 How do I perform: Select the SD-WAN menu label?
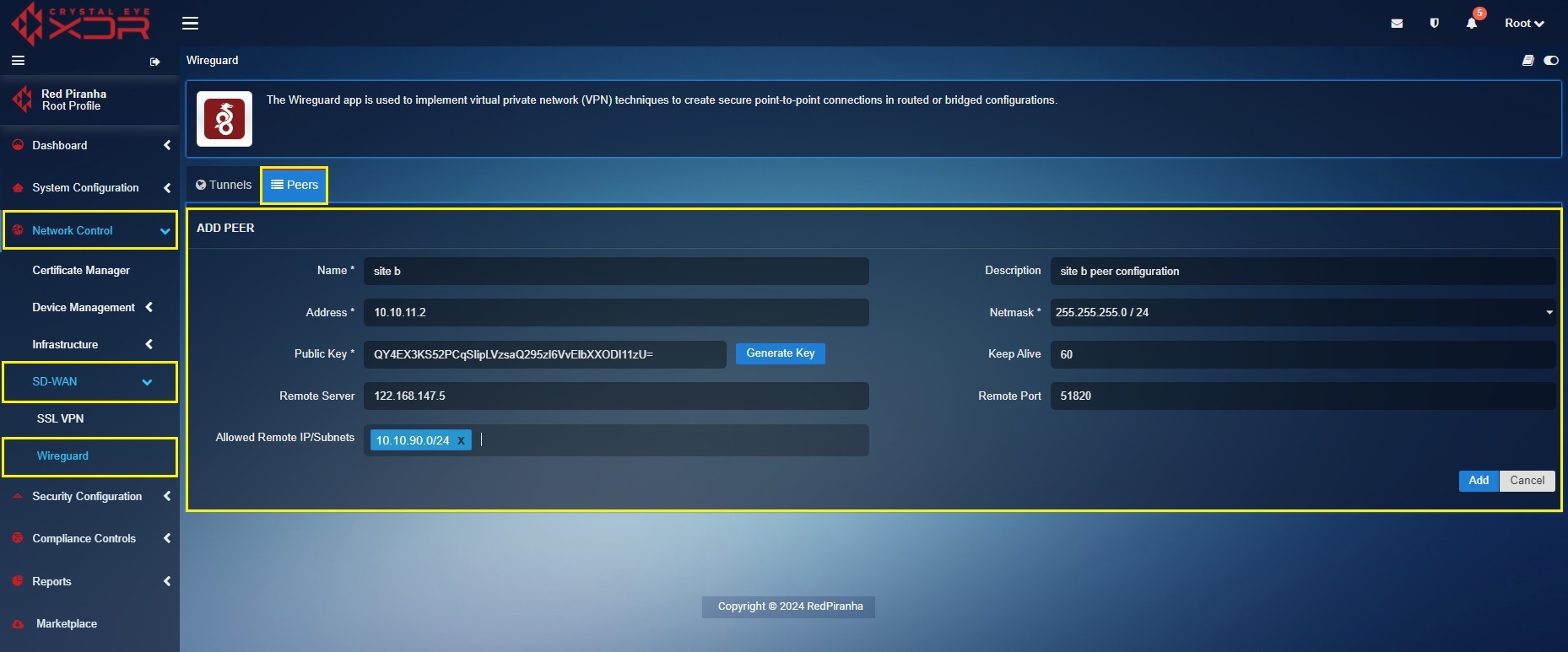coord(55,381)
